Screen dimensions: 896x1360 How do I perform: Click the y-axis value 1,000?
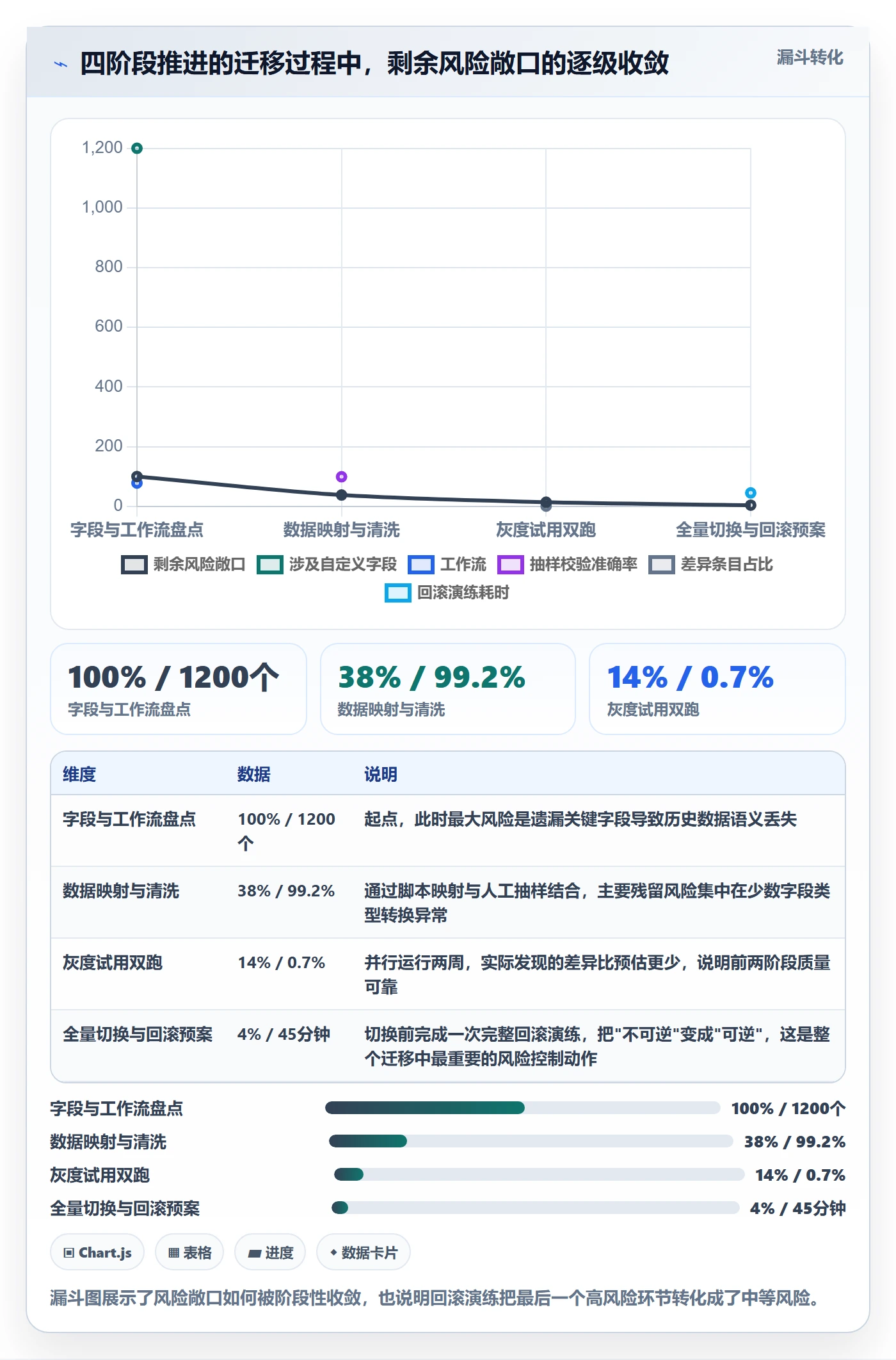pyautogui.click(x=102, y=207)
